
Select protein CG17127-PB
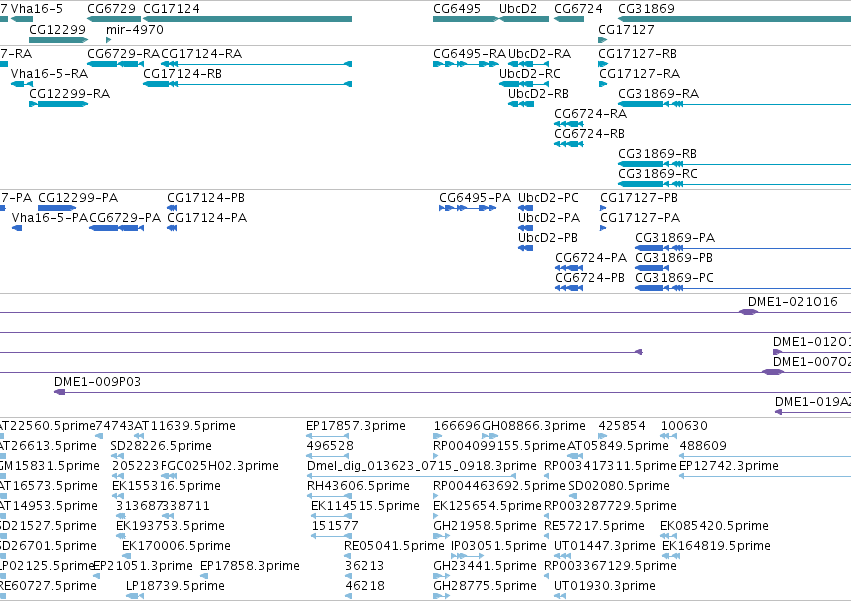tap(639, 198)
